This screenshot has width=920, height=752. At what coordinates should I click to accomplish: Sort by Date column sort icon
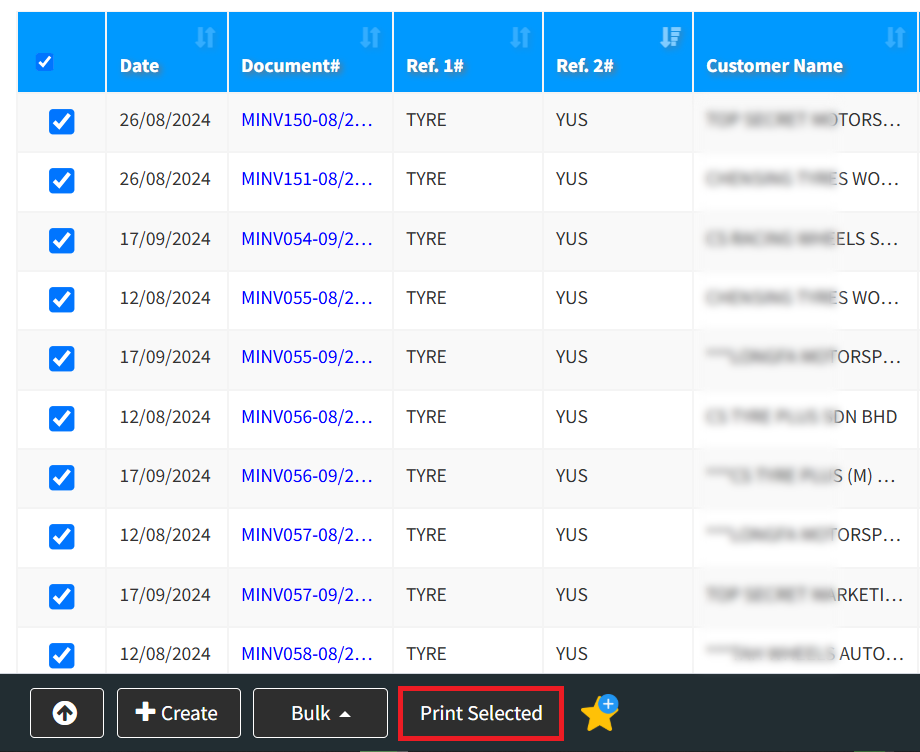[205, 38]
